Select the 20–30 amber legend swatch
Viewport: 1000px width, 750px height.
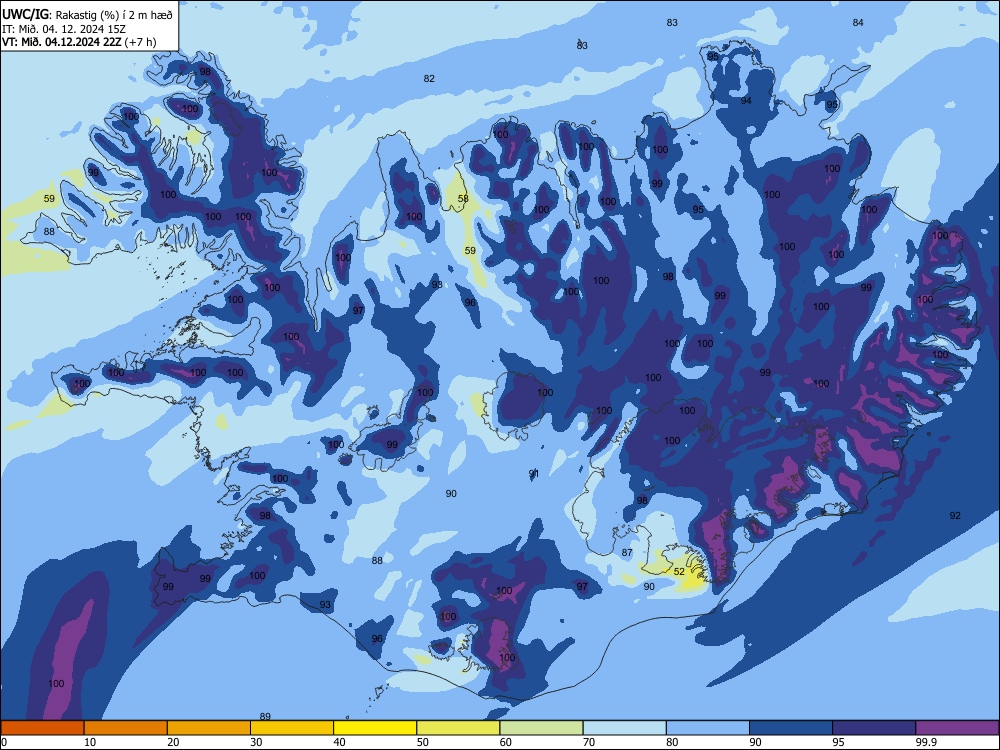point(209,728)
